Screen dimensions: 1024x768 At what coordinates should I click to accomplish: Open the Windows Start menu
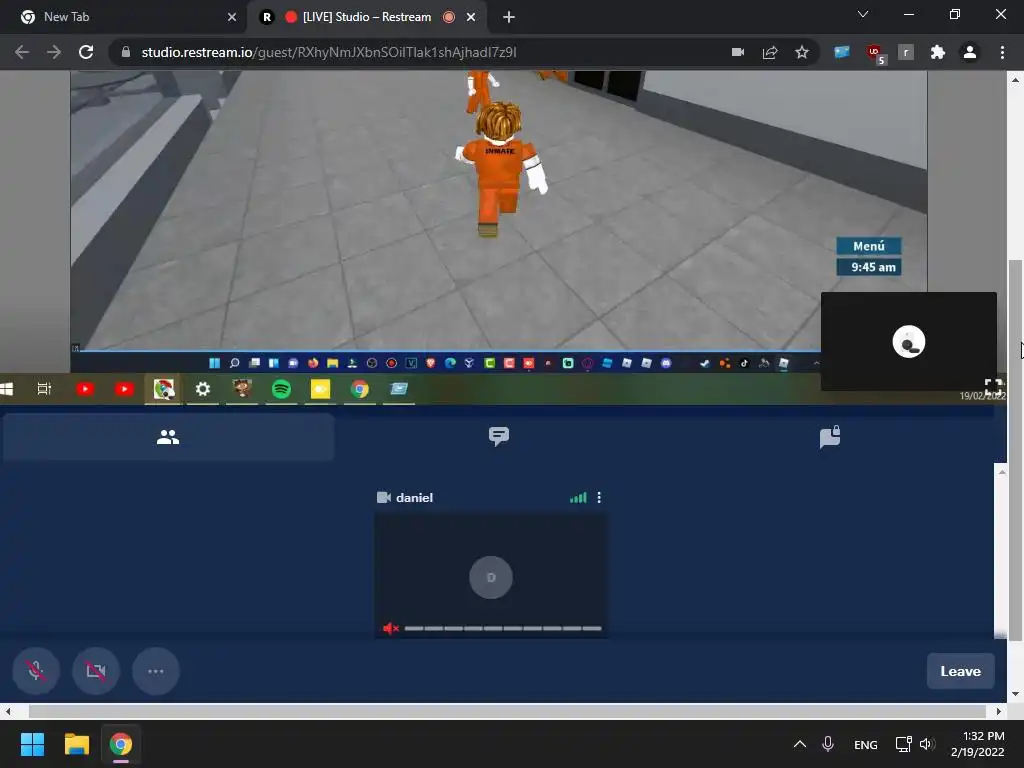coord(32,744)
